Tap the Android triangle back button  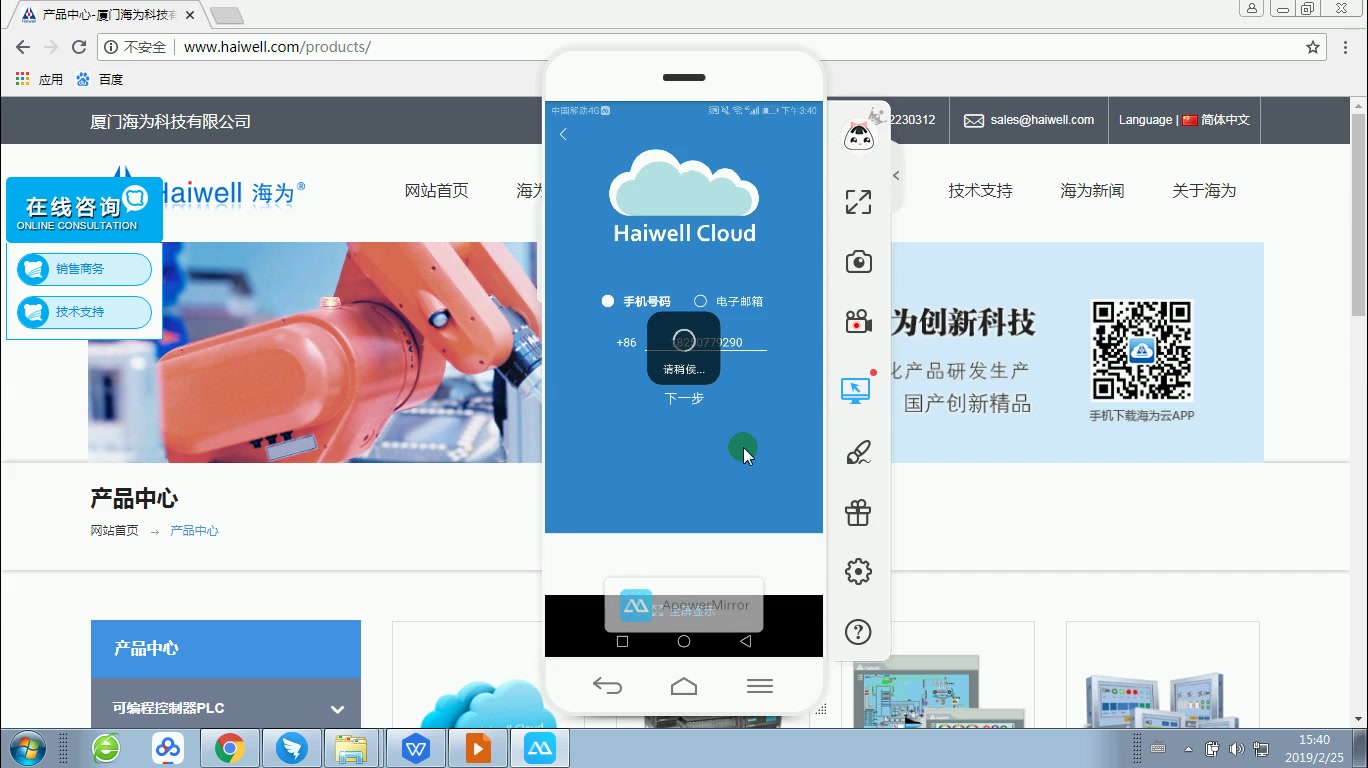(745, 641)
